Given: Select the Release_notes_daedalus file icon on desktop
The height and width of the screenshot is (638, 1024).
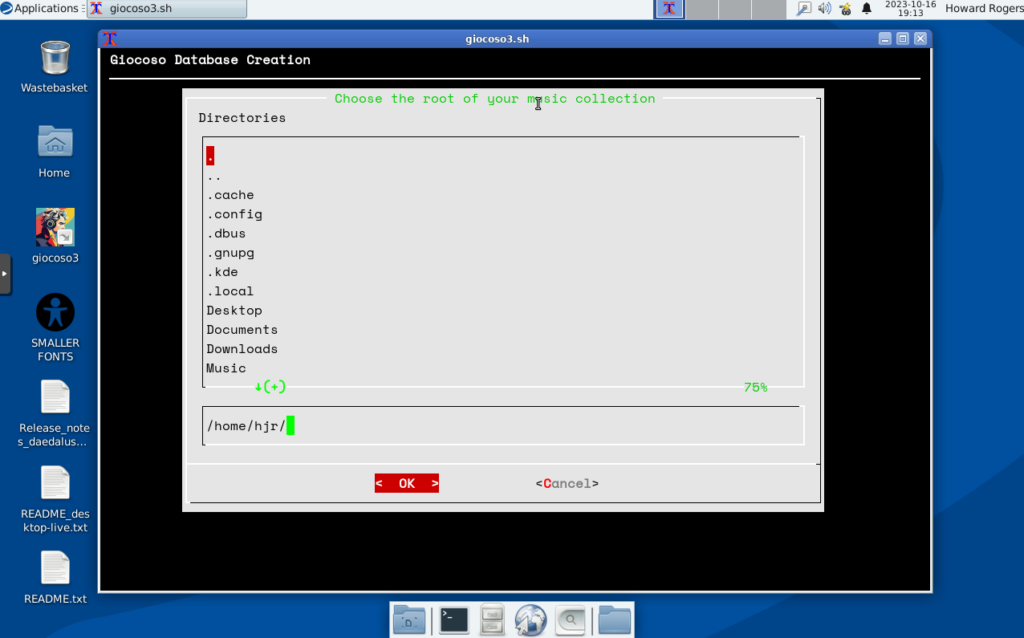Looking at the screenshot, I should pos(55,397).
